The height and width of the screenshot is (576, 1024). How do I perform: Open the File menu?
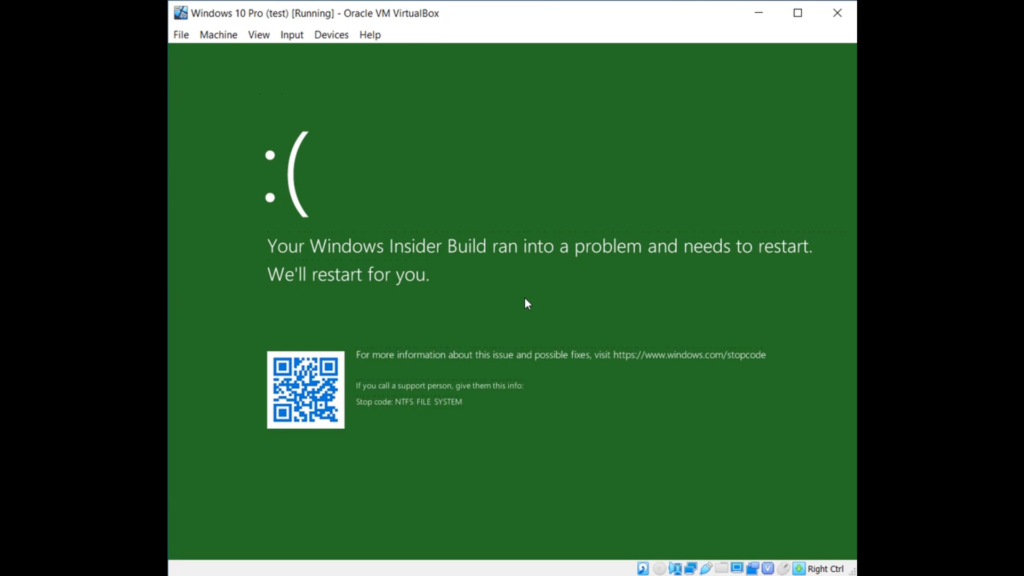pyautogui.click(x=181, y=35)
